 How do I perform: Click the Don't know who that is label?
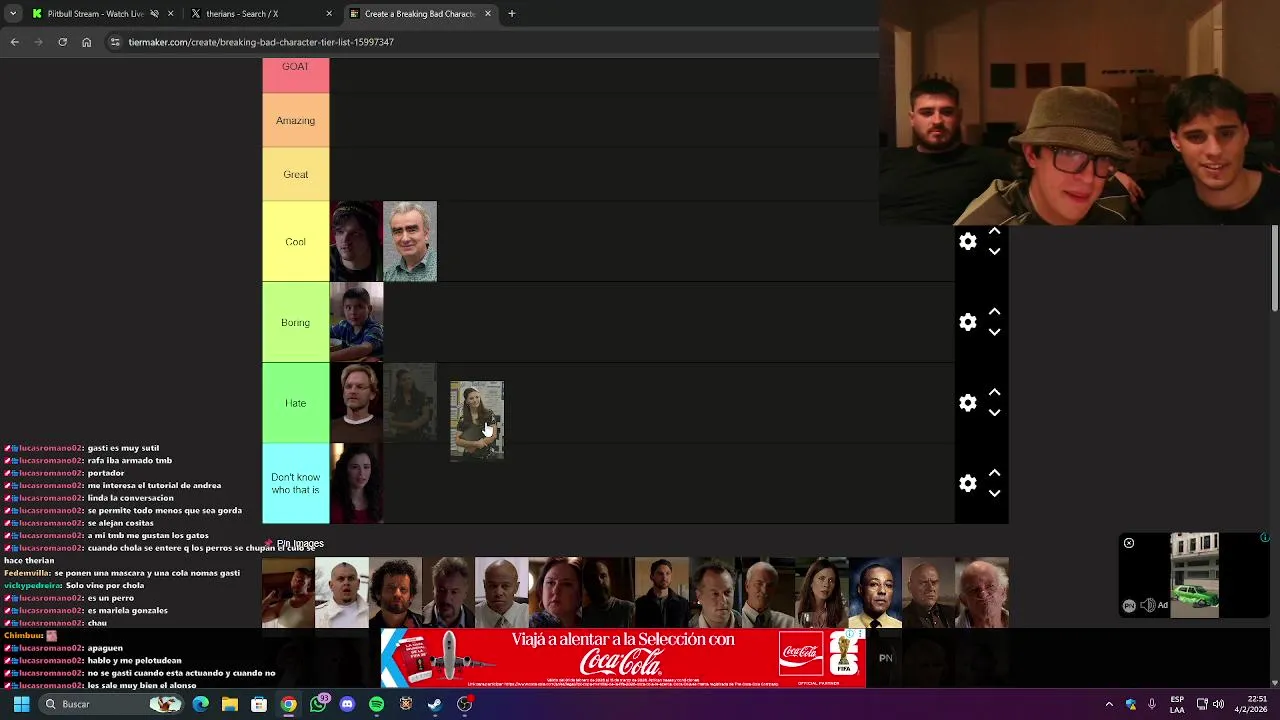[x=295, y=483]
